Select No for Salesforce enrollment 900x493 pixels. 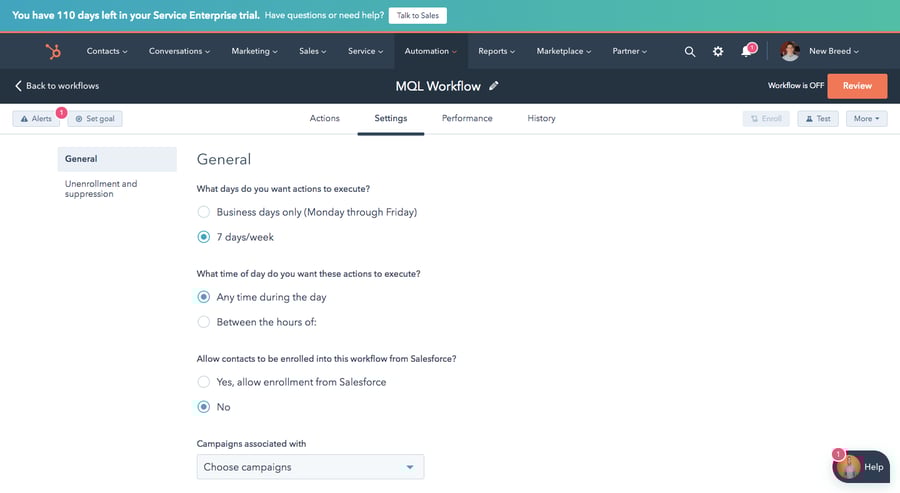(x=203, y=407)
